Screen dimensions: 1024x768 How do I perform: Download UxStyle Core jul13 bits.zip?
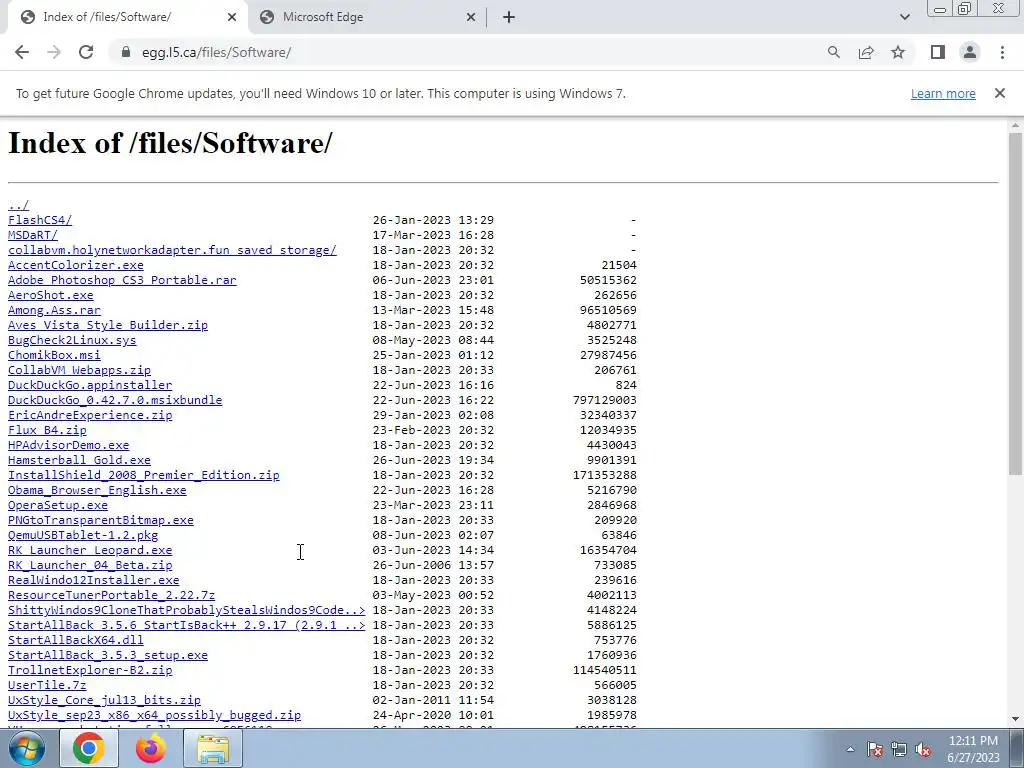[x=104, y=701]
